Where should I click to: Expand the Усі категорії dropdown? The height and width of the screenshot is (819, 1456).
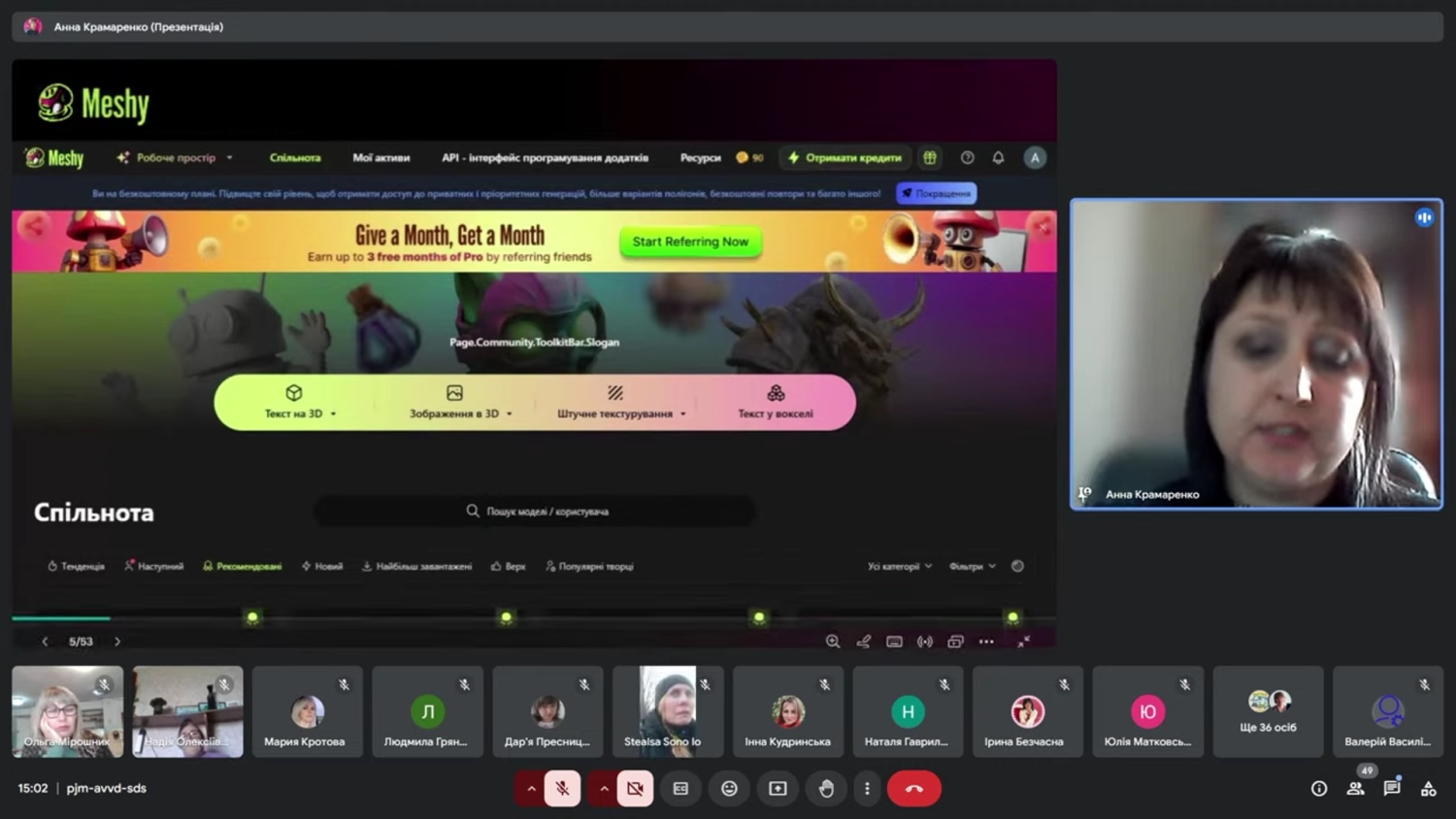[899, 566]
